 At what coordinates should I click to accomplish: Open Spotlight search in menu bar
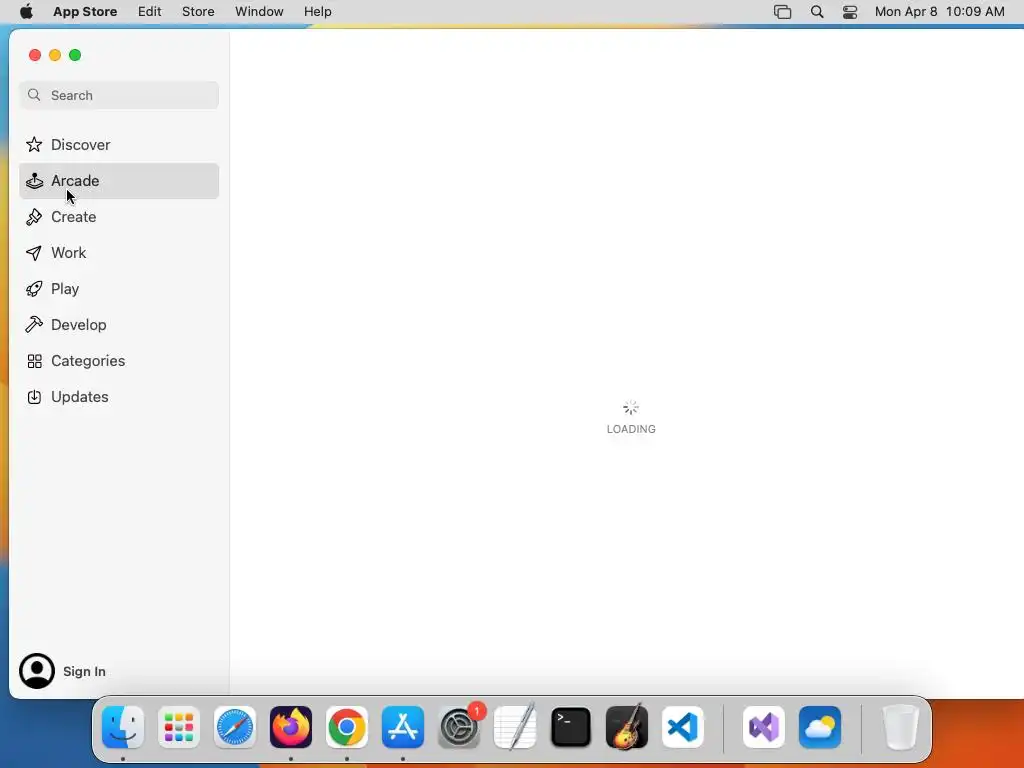coord(817,12)
